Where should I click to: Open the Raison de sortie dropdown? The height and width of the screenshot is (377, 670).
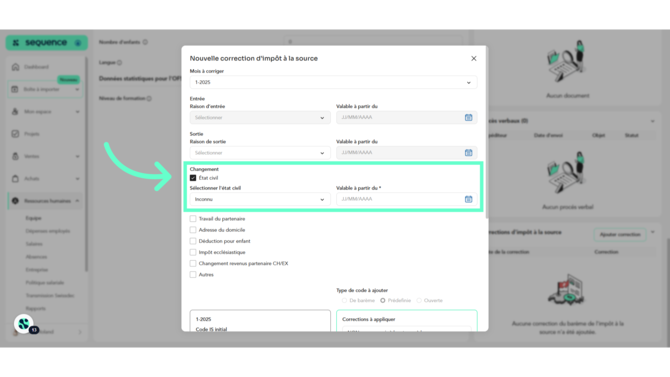click(x=260, y=153)
